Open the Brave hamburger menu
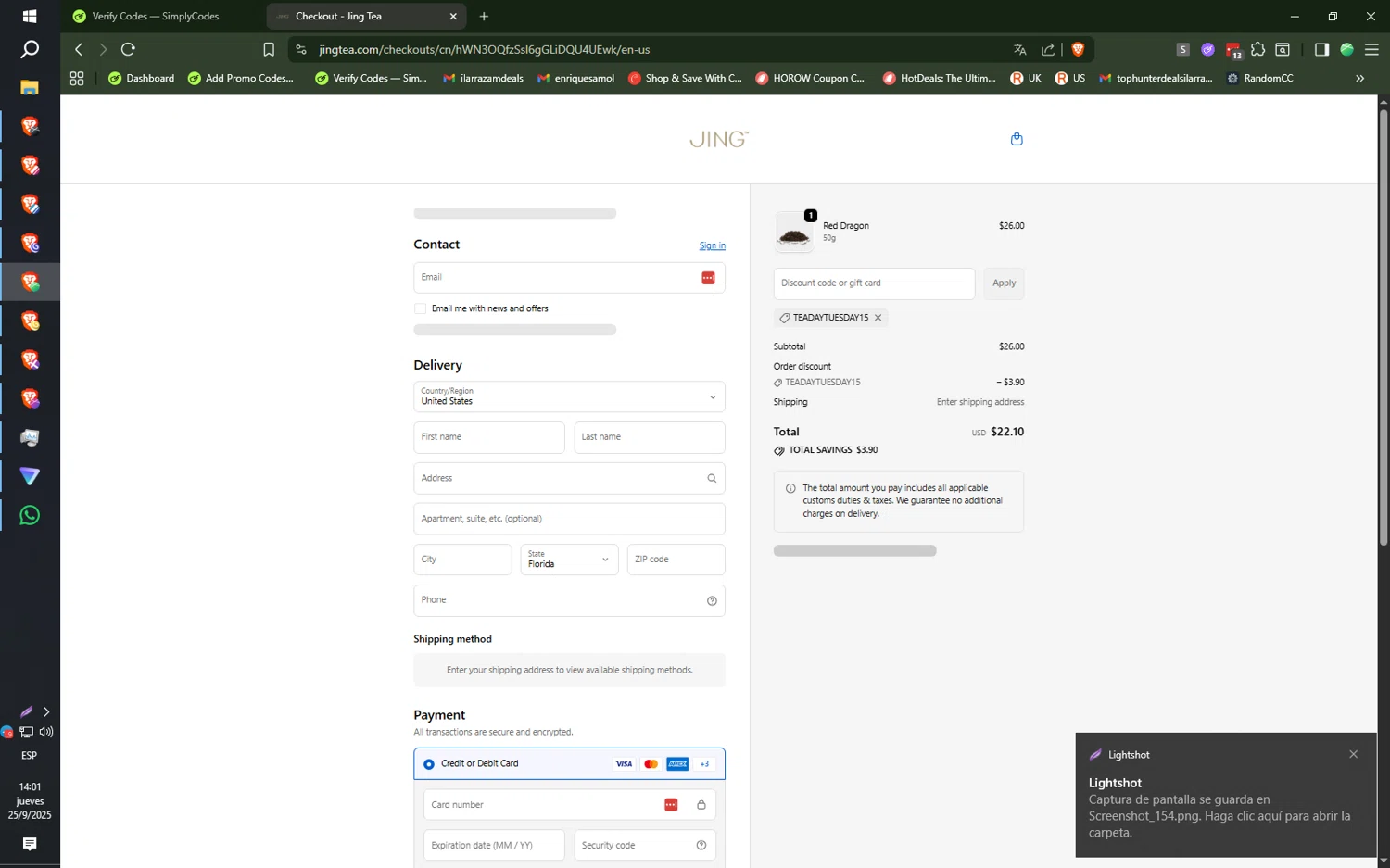Viewport: 1390px width, 868px height. 1372,49
